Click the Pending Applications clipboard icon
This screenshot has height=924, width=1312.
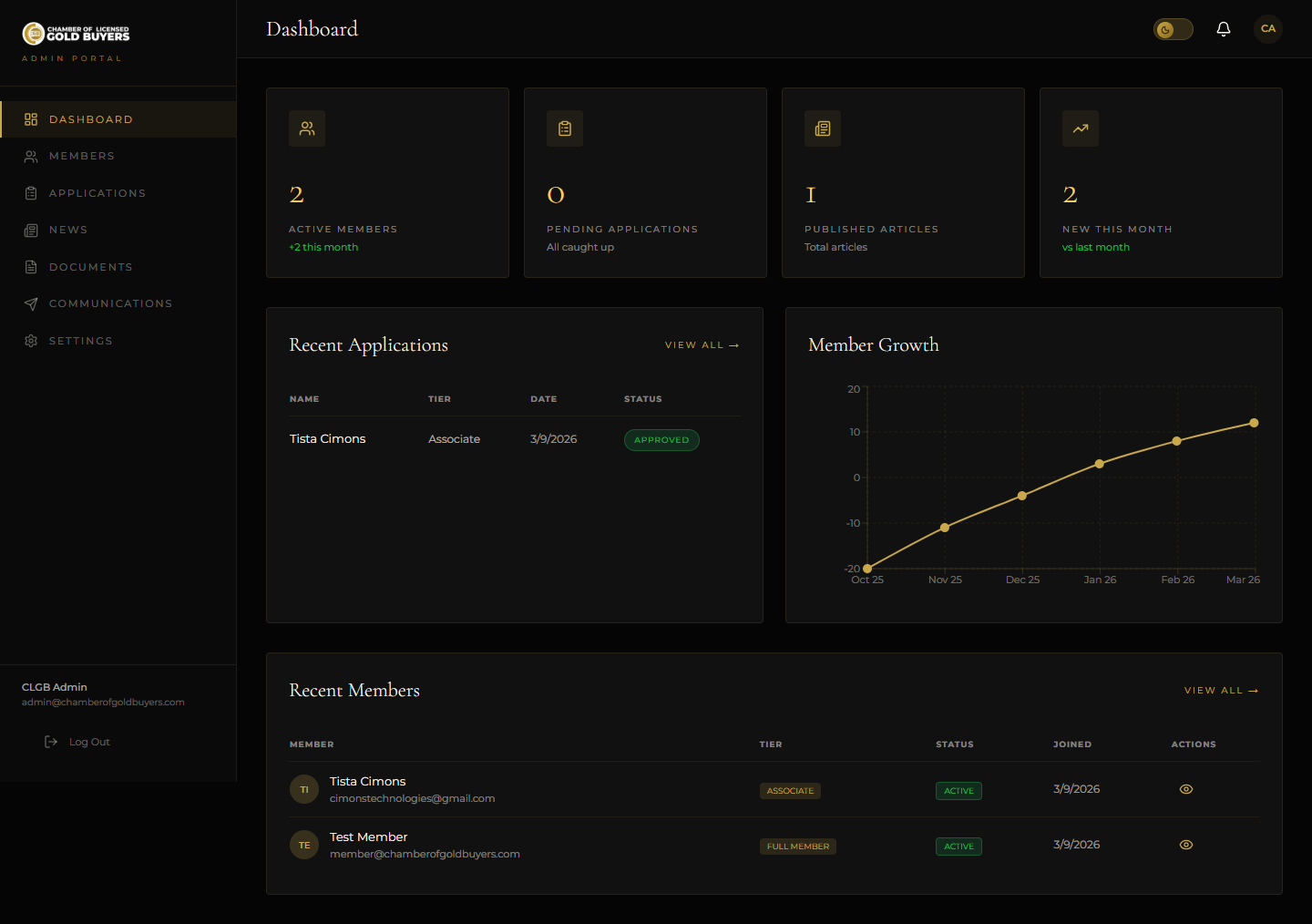click(x=565, y=128)
